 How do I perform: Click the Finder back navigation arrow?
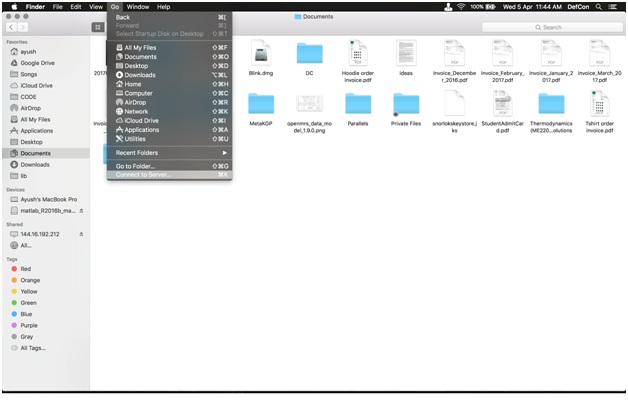[x=11, y=27]
